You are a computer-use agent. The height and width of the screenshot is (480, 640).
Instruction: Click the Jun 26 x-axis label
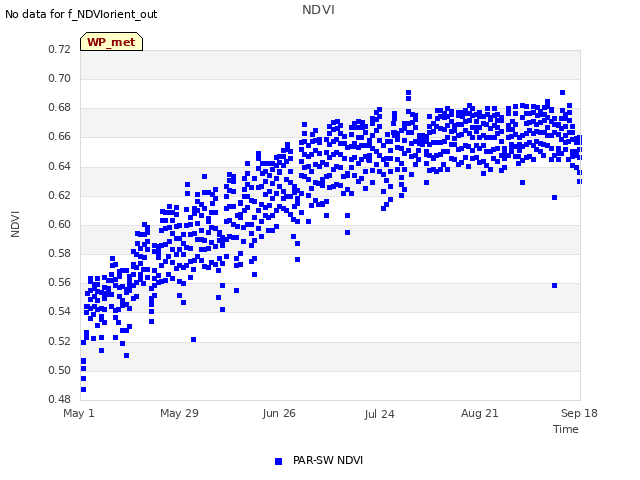pos(279,413)
